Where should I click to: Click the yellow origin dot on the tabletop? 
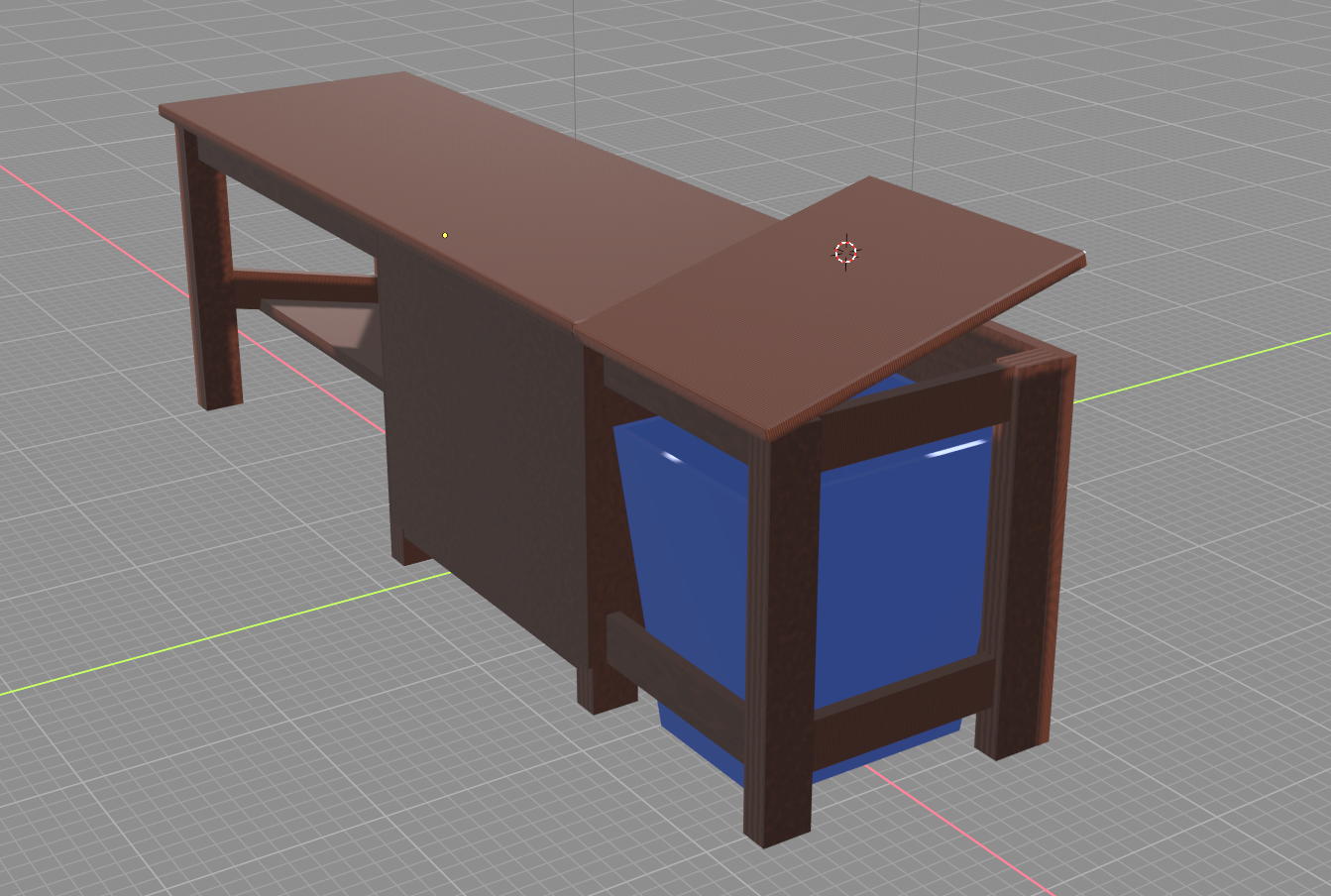pyautogui.click(x=445, y=235)
